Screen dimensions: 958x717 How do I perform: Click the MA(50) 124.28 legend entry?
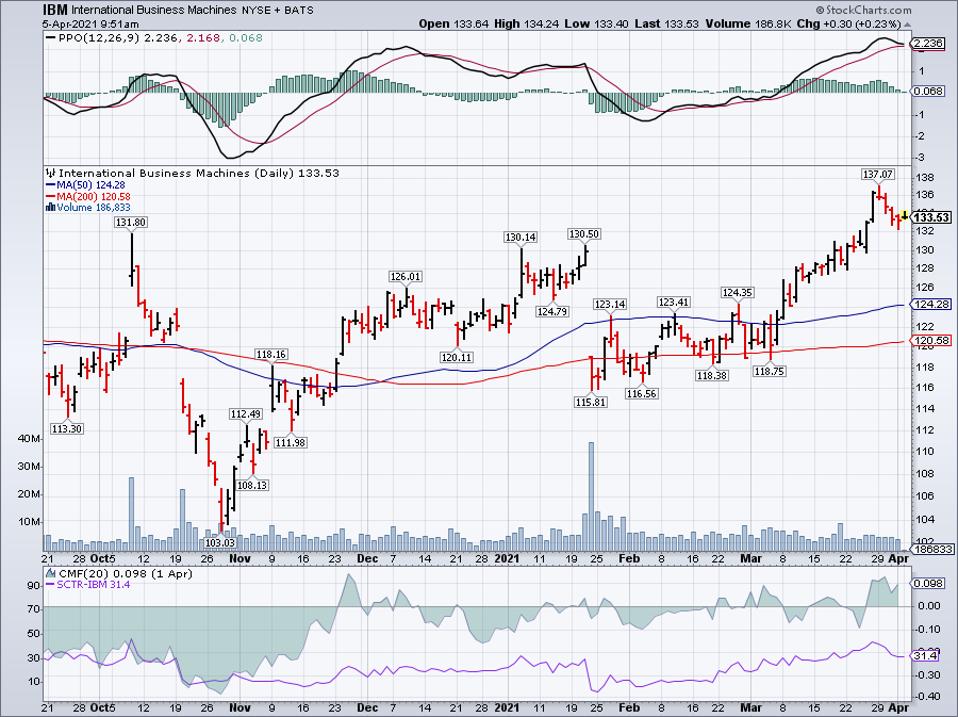(x=86, y=185)
